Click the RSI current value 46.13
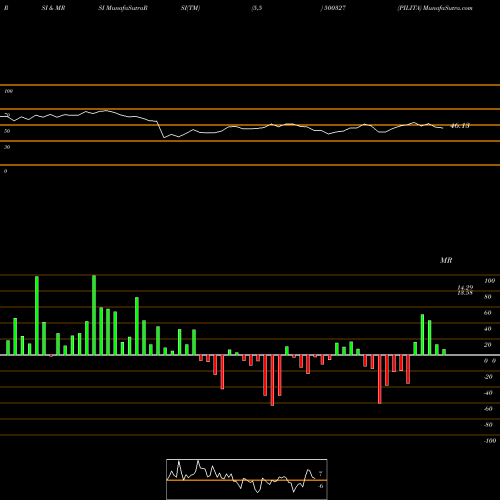500x500 pixels. point(460,126)
